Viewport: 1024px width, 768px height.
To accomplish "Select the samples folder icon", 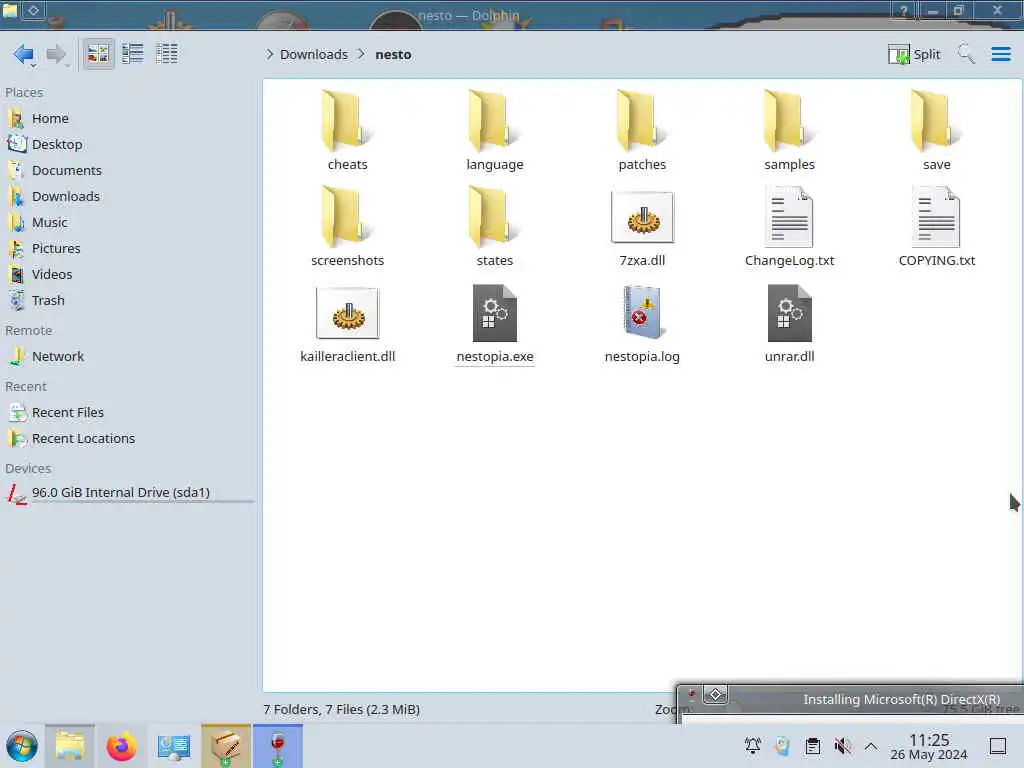I will coord(789,121).
